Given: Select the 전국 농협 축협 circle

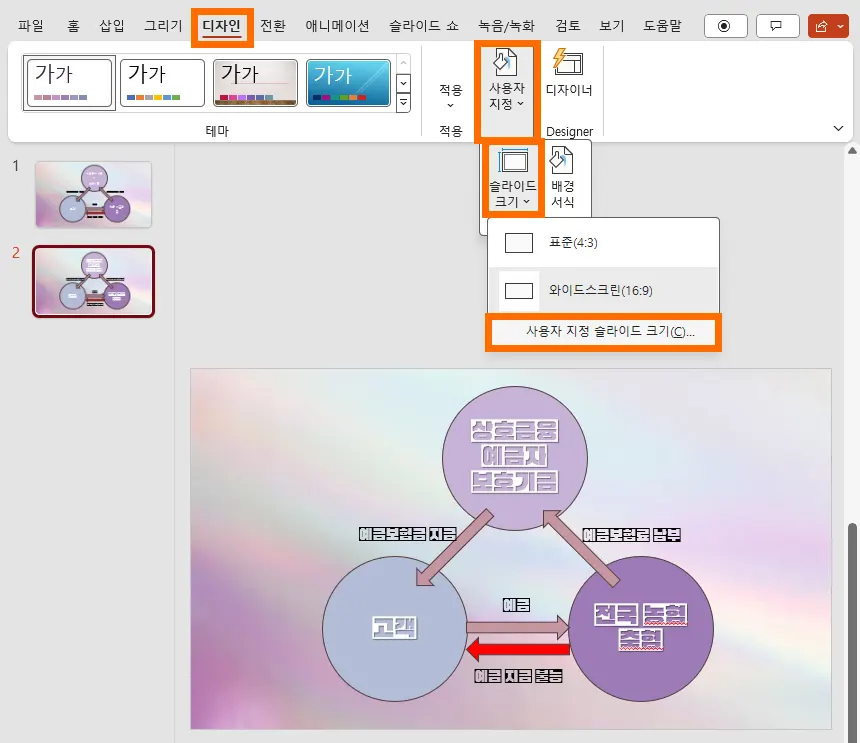Looking at the screenshot, I should coord(641,628).
